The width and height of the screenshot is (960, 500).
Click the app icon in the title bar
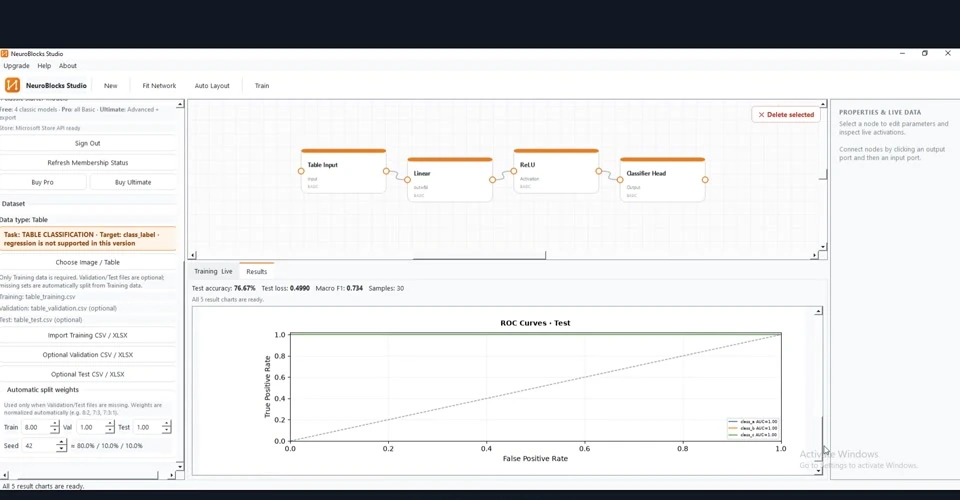point(4,54)
